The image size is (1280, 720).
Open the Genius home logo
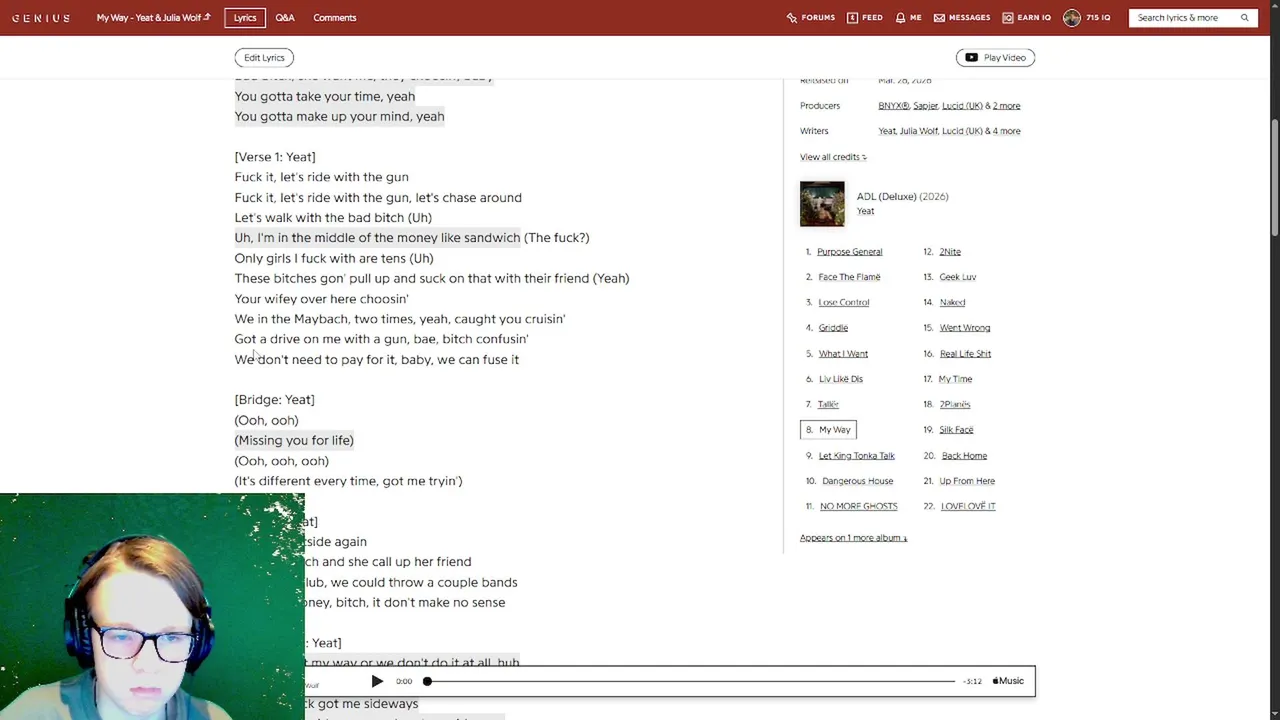tap(41, 18)
